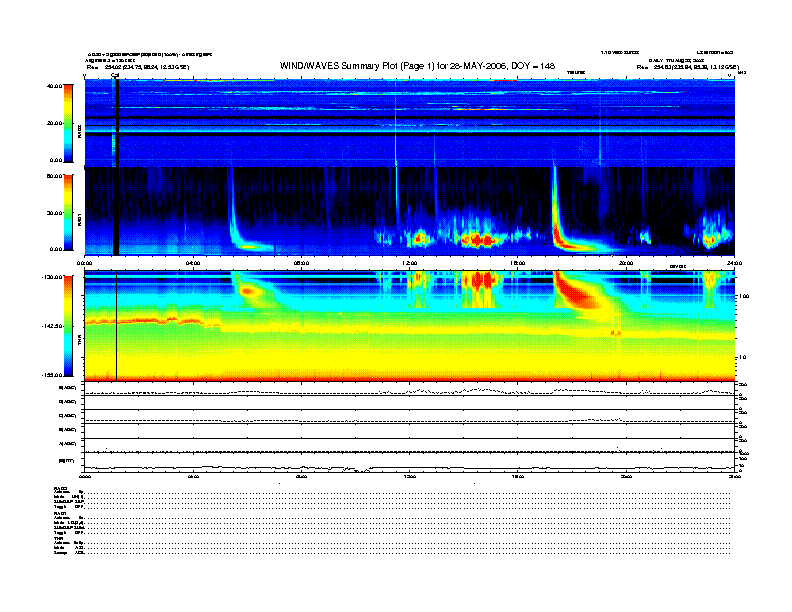Viewport: 792px width, 612px height.
Task: Click the red plasma line before 04:00 in TNR
Action: click(146, 320)
